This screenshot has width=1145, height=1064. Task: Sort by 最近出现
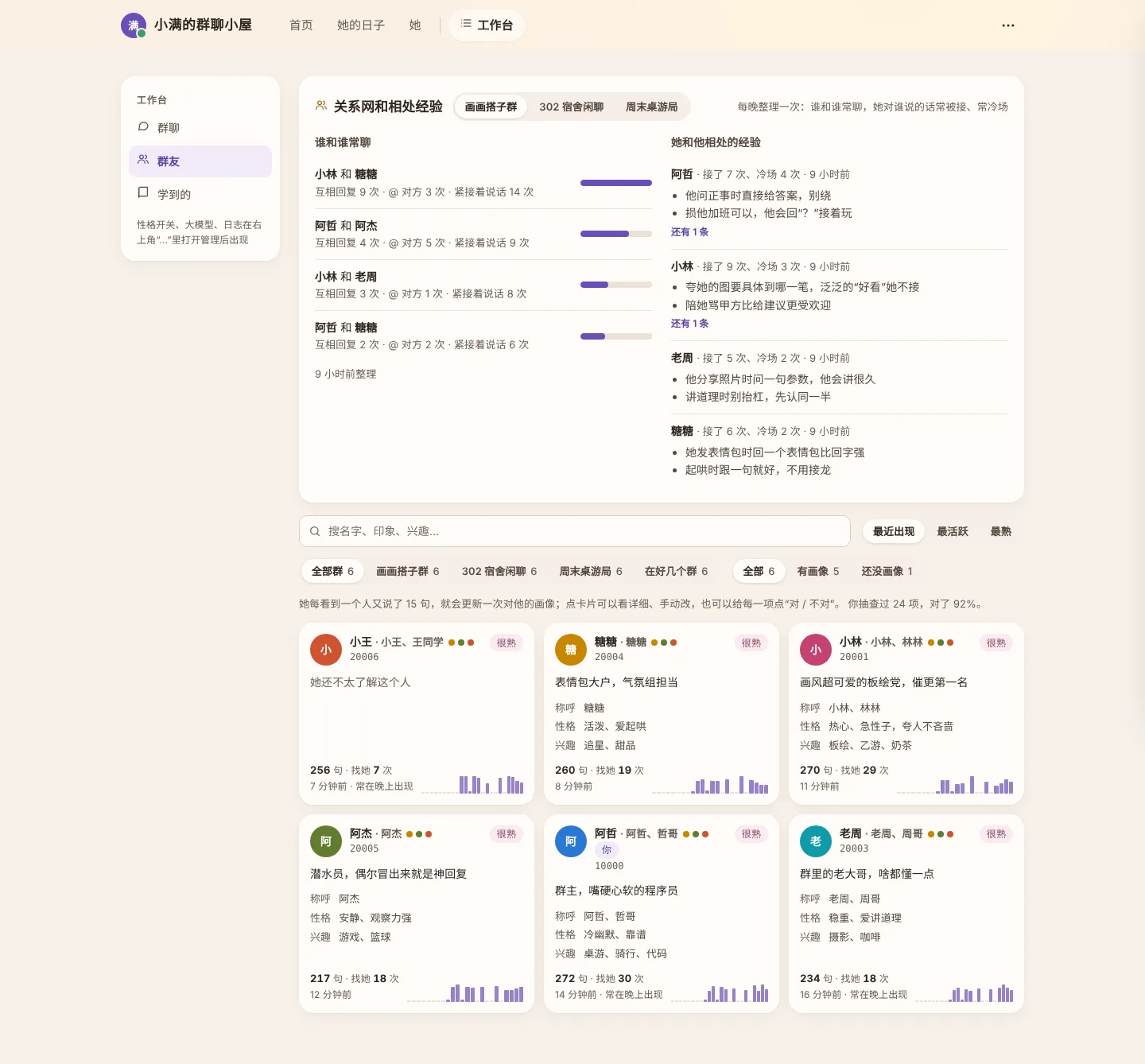[894, 531]
